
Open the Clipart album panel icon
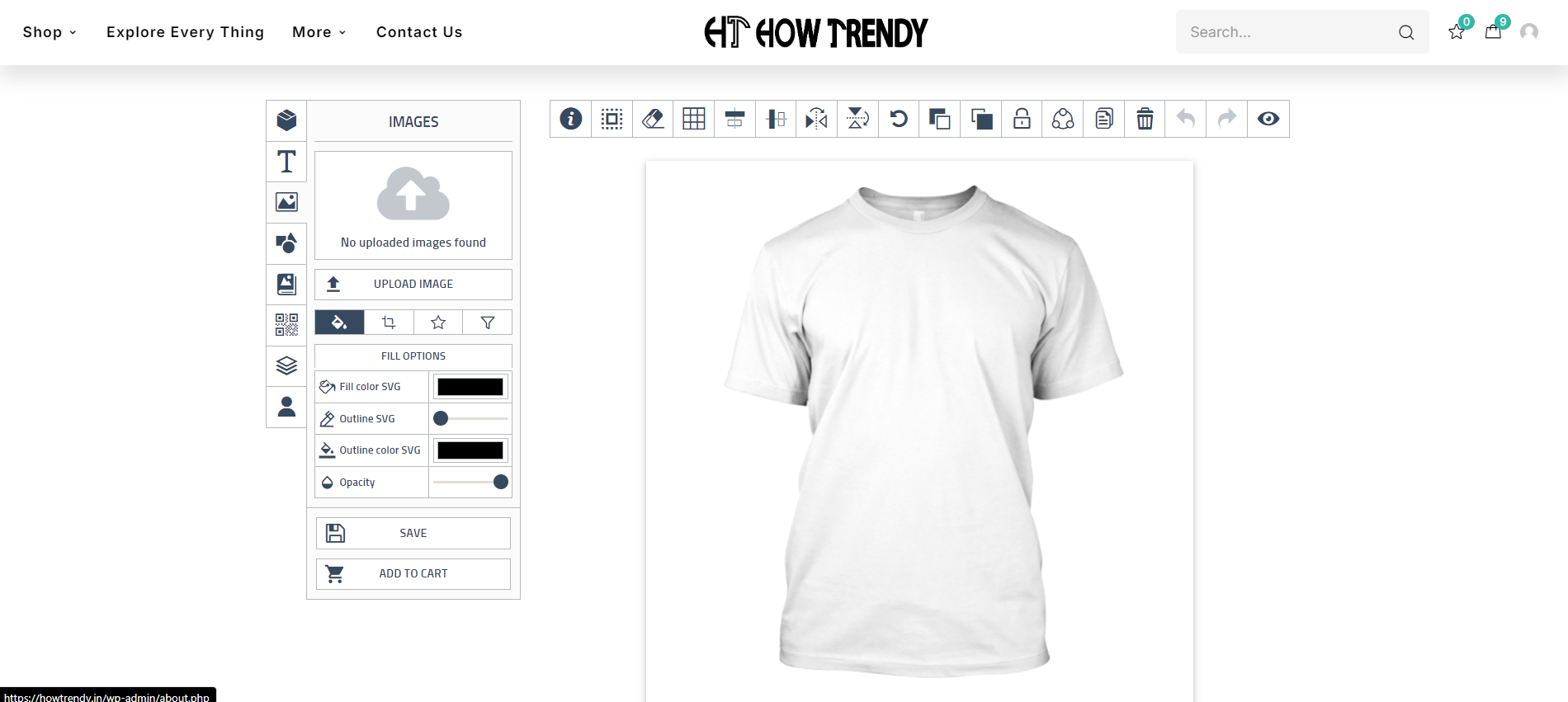click(286, 285)
